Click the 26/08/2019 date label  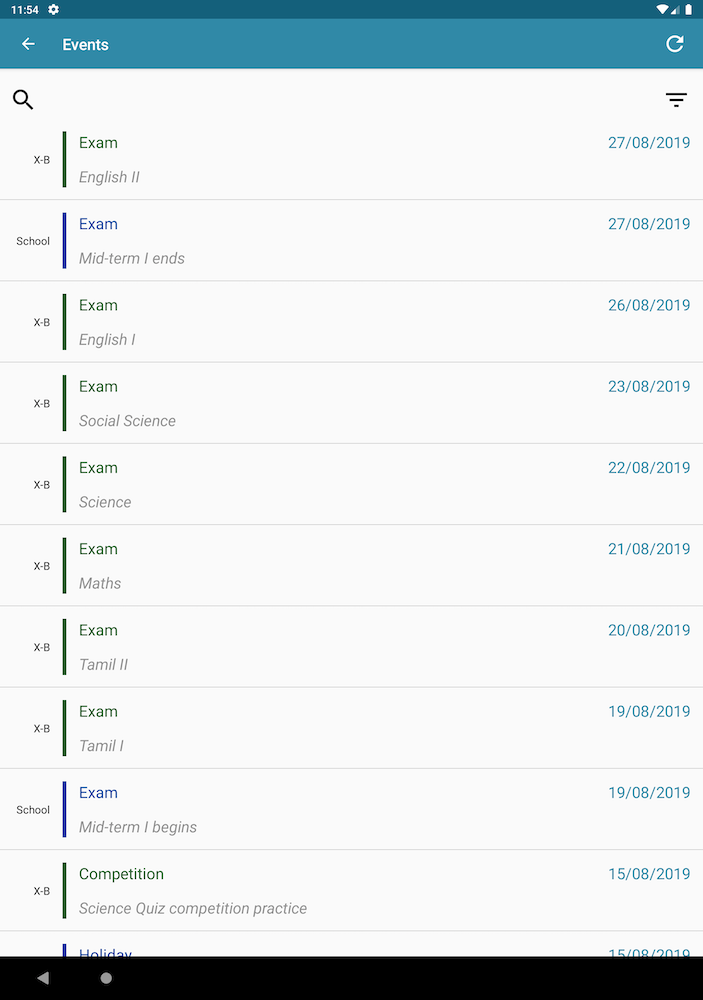click(x=649, y=305)
